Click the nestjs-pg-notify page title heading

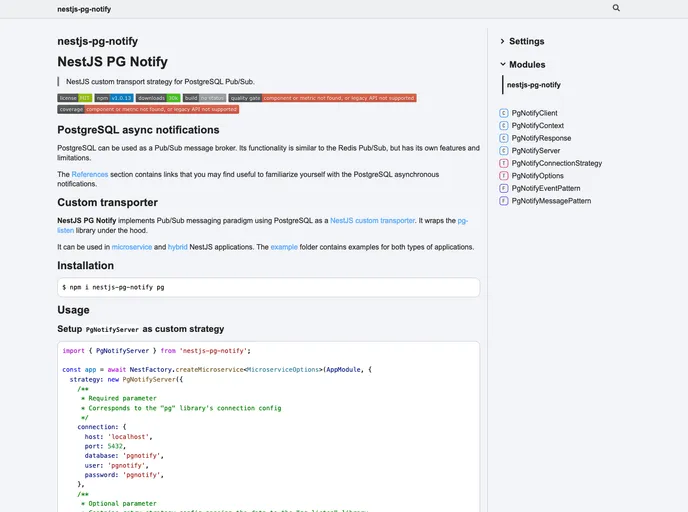(x=97, y=41)
